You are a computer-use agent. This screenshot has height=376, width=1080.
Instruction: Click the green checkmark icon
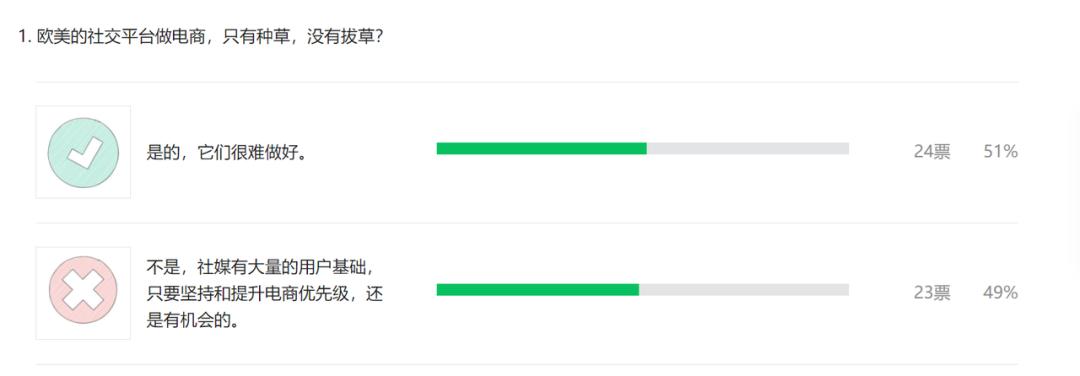tap(83, 152)
